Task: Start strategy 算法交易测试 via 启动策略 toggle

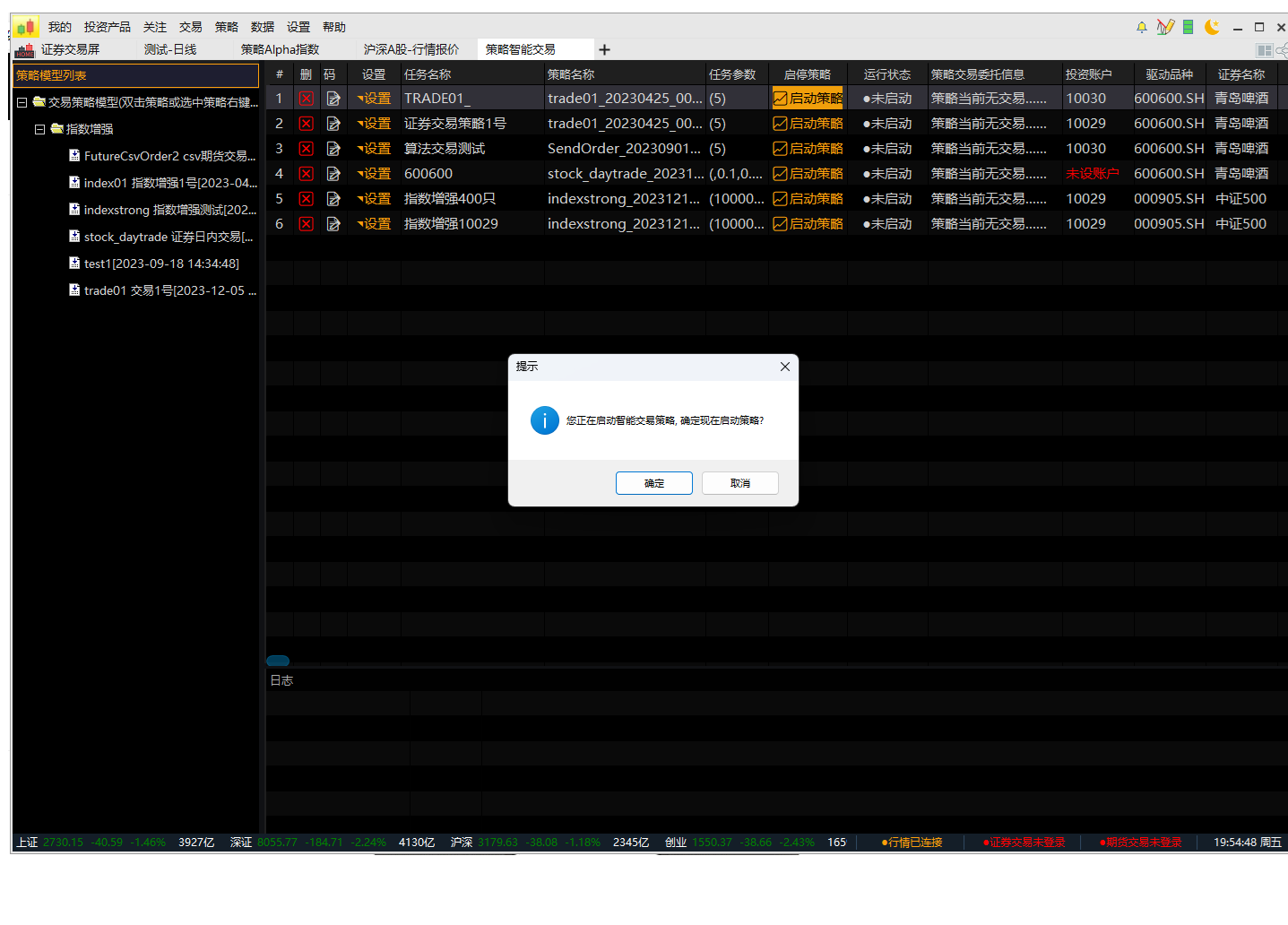Action: click(x=807, y=148)
